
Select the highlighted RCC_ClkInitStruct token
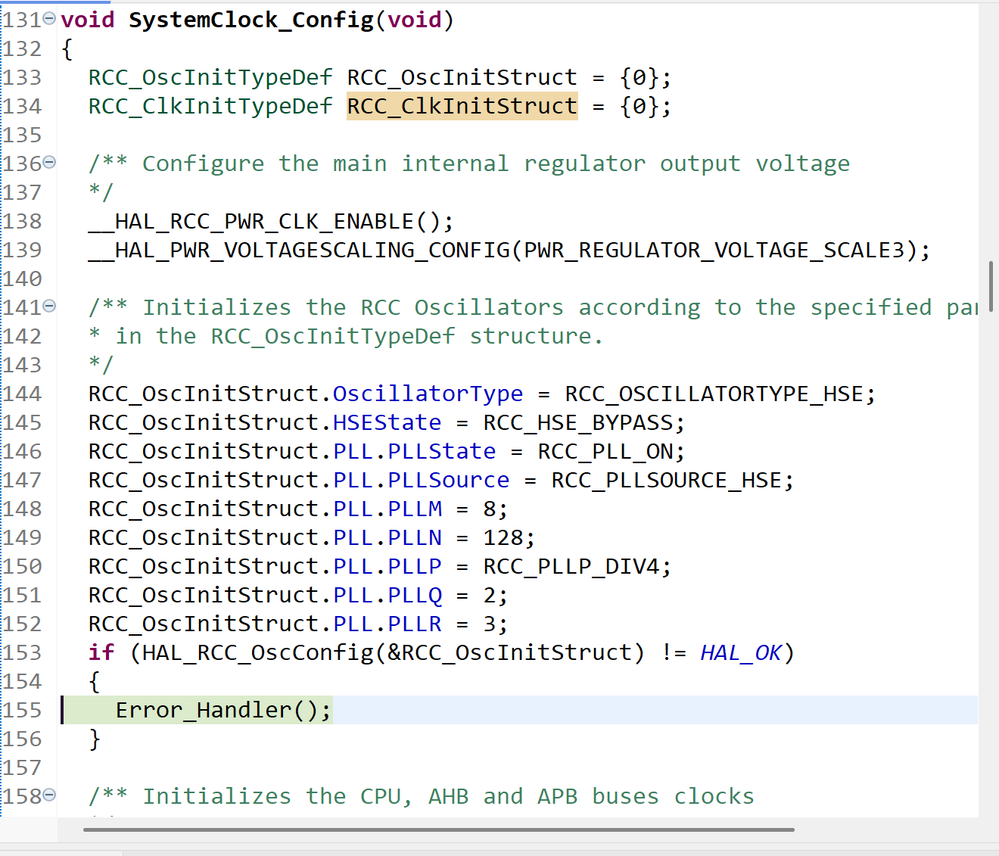point(461,106)
